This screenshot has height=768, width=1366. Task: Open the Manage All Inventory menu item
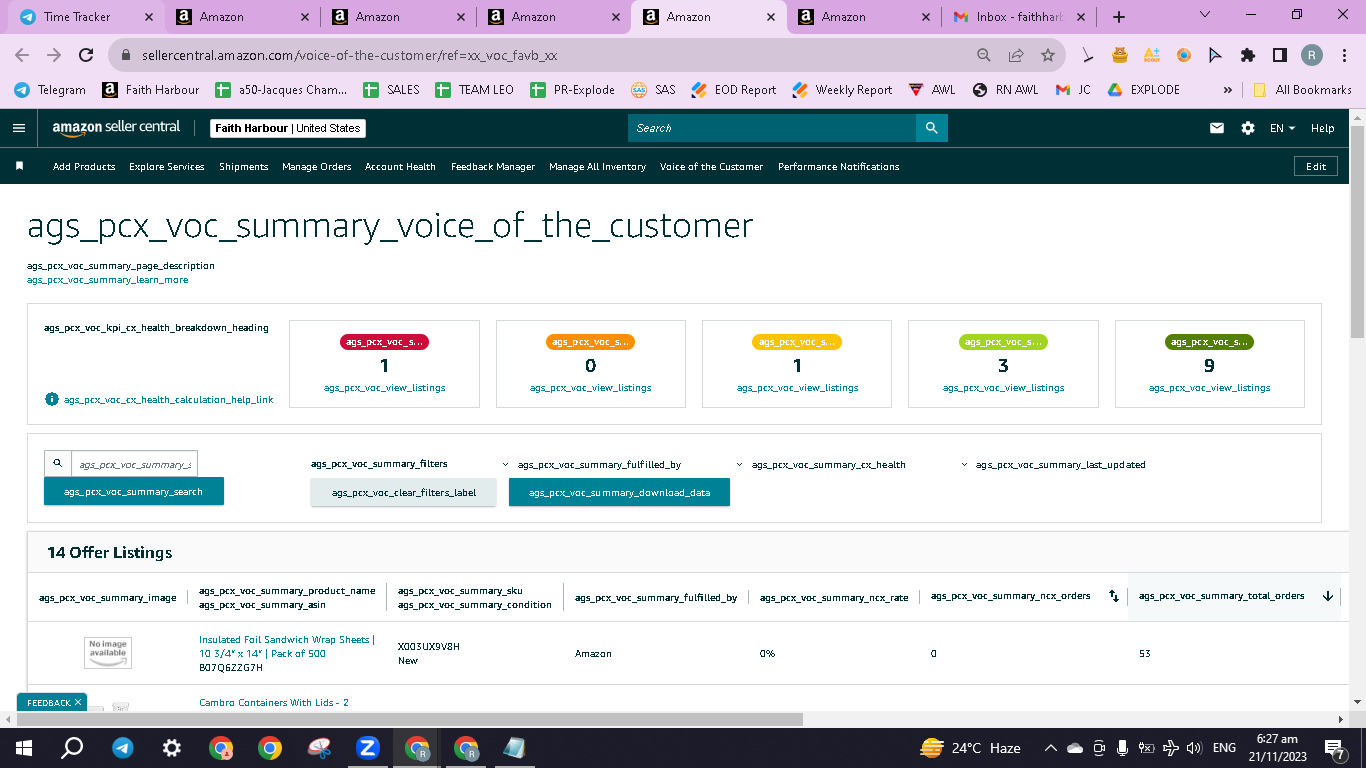pyautogui.click(x=597, y=167)
